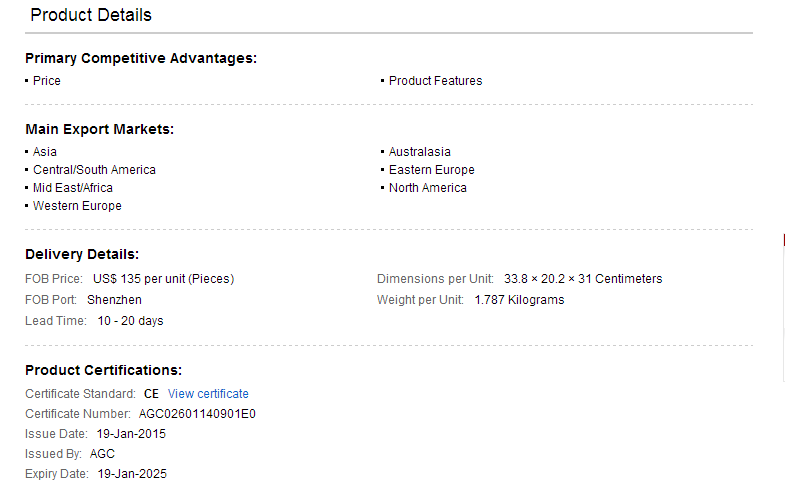Click the Product Details heading
The width and height of the screenshot is (785, 501).
coord(91,15)
